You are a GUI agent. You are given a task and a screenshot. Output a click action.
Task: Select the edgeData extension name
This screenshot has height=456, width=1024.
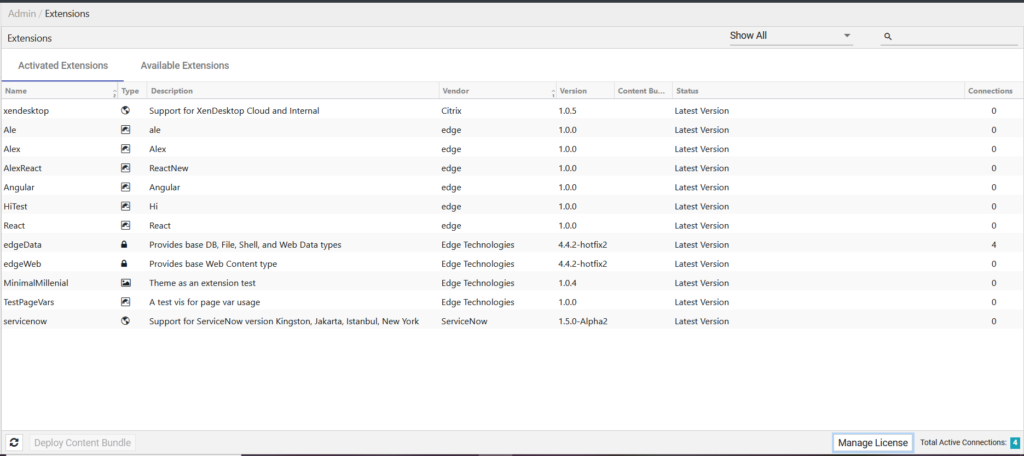(x=23, y=245)
